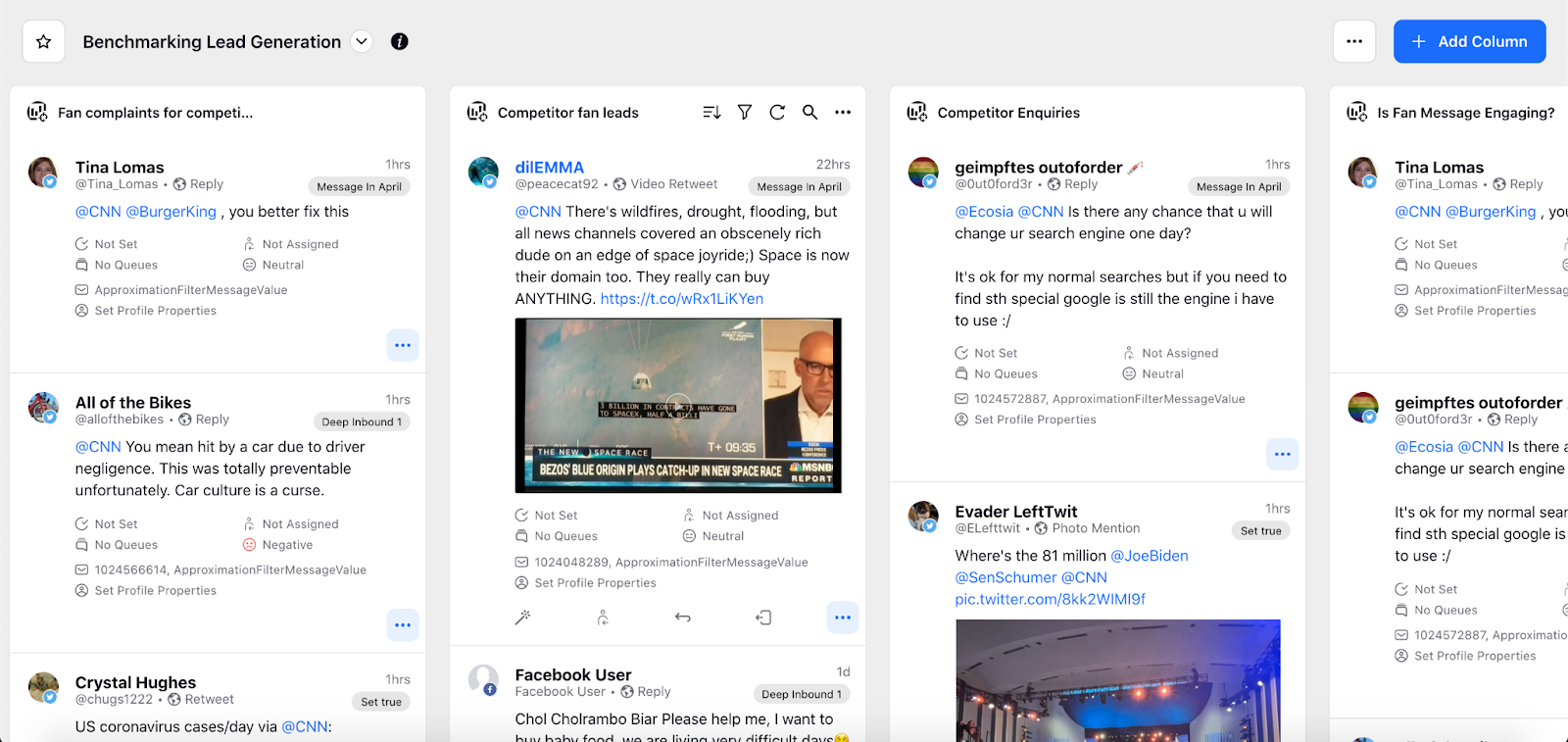Set Profile Properties on Tina Lomas message
Screen dimensions: 1568x742
(x=146, y=311)
